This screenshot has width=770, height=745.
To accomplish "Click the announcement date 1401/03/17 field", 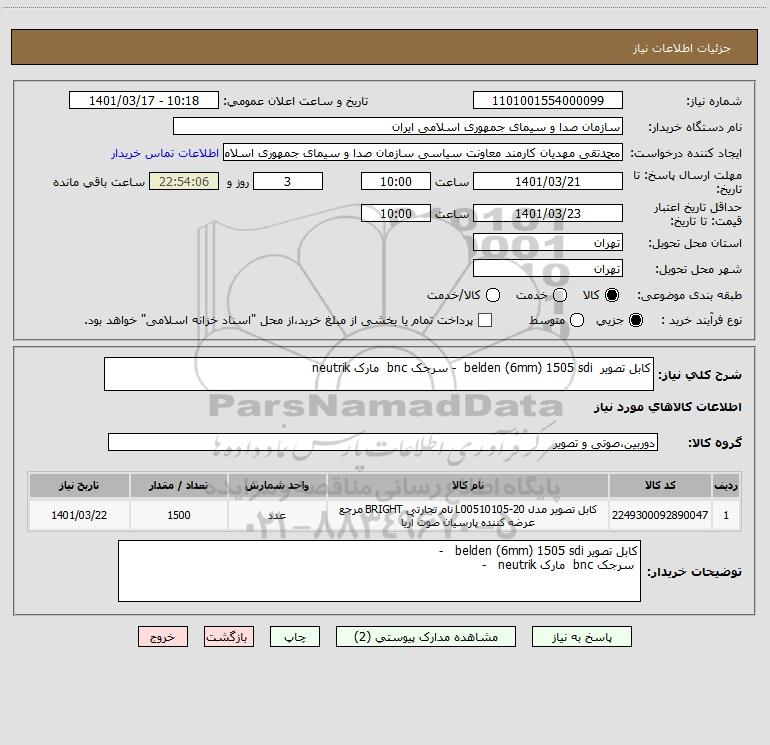I will 144,100.
